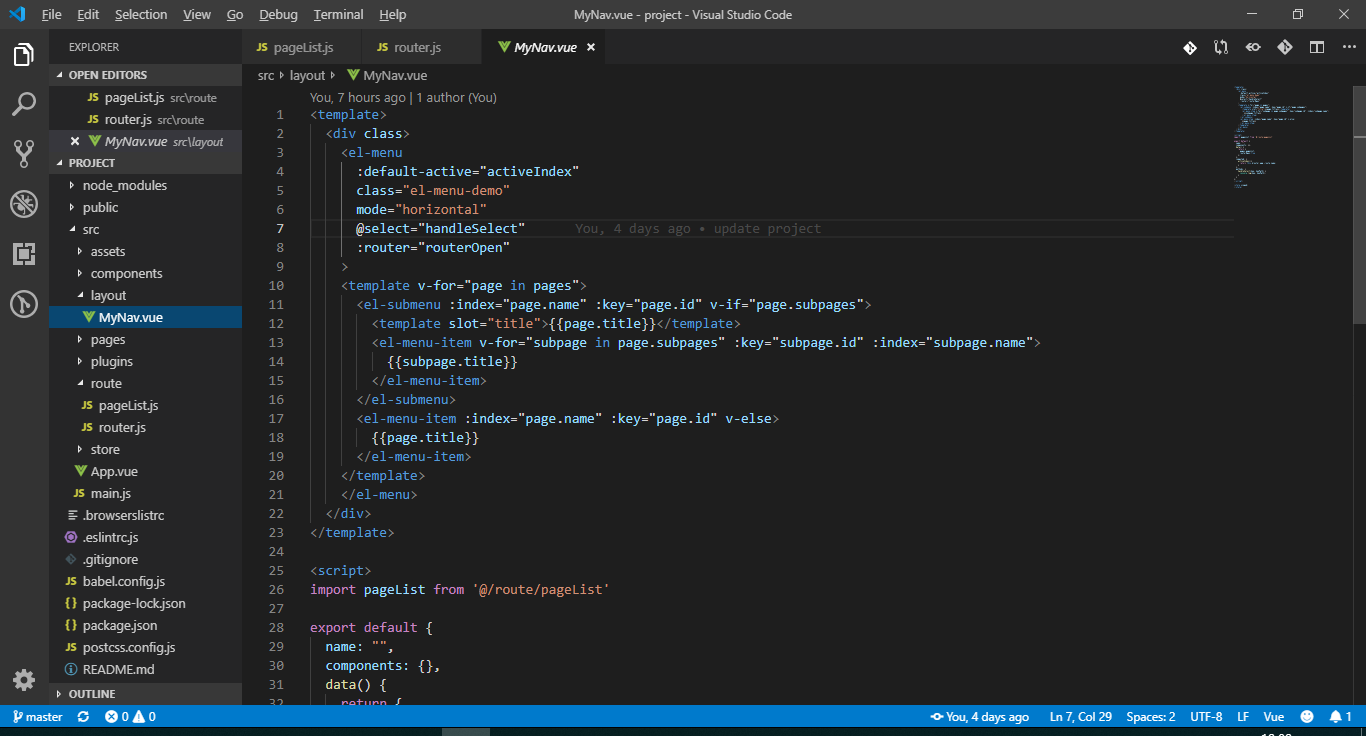Viewport: 1366px width, 736px height.
Task: Open the Go menu
Action: tap(235, 15)
